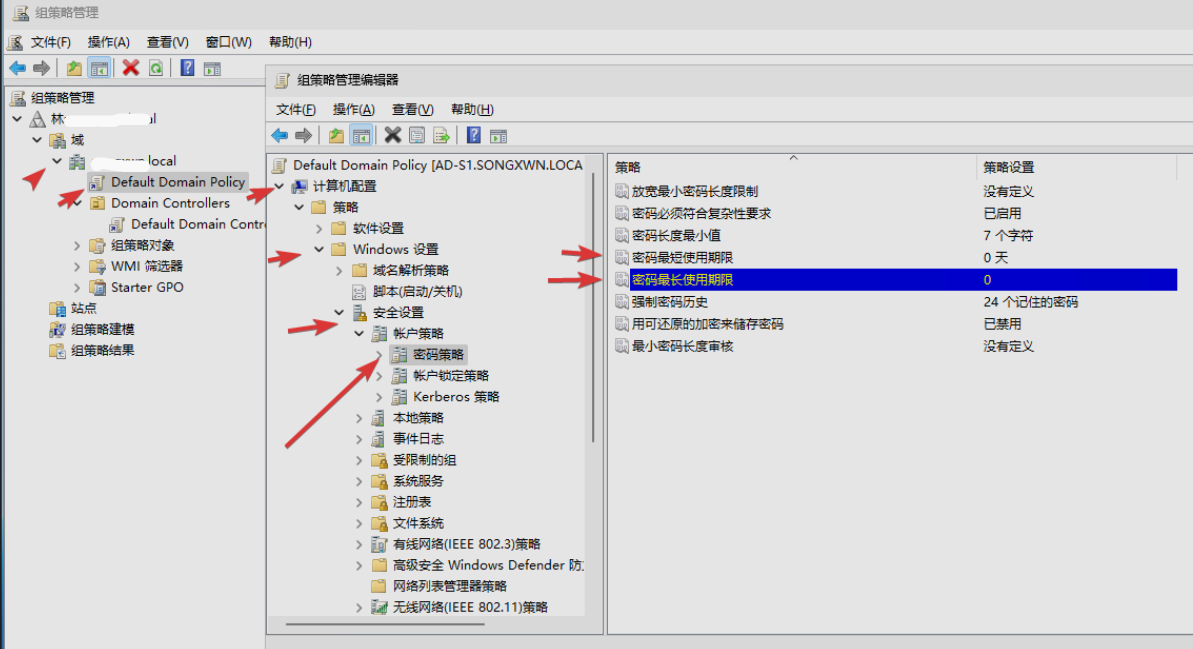Screen dimensions: 1193x649
Task: Collapse 域 node in left tree
Action: tap(37, 140)
